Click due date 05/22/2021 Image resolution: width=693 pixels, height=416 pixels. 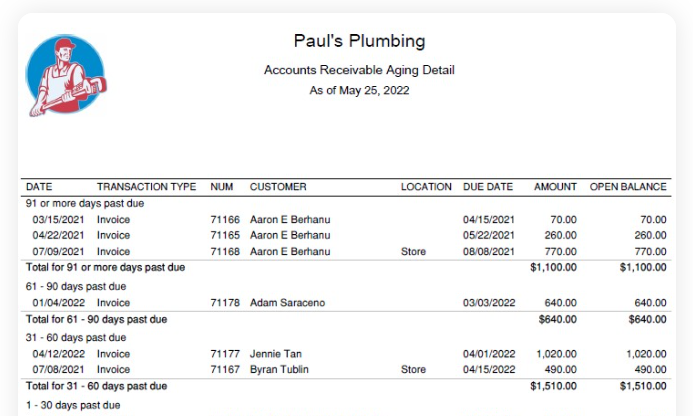tap(489, 235)
